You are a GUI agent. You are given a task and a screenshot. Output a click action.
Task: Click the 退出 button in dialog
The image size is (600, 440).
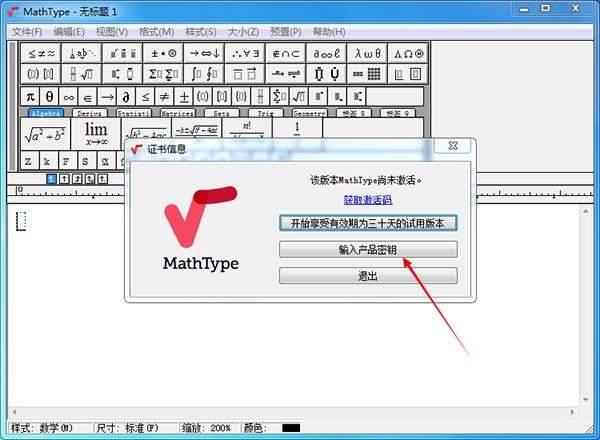pyautogui.click(x=368, y=276)
